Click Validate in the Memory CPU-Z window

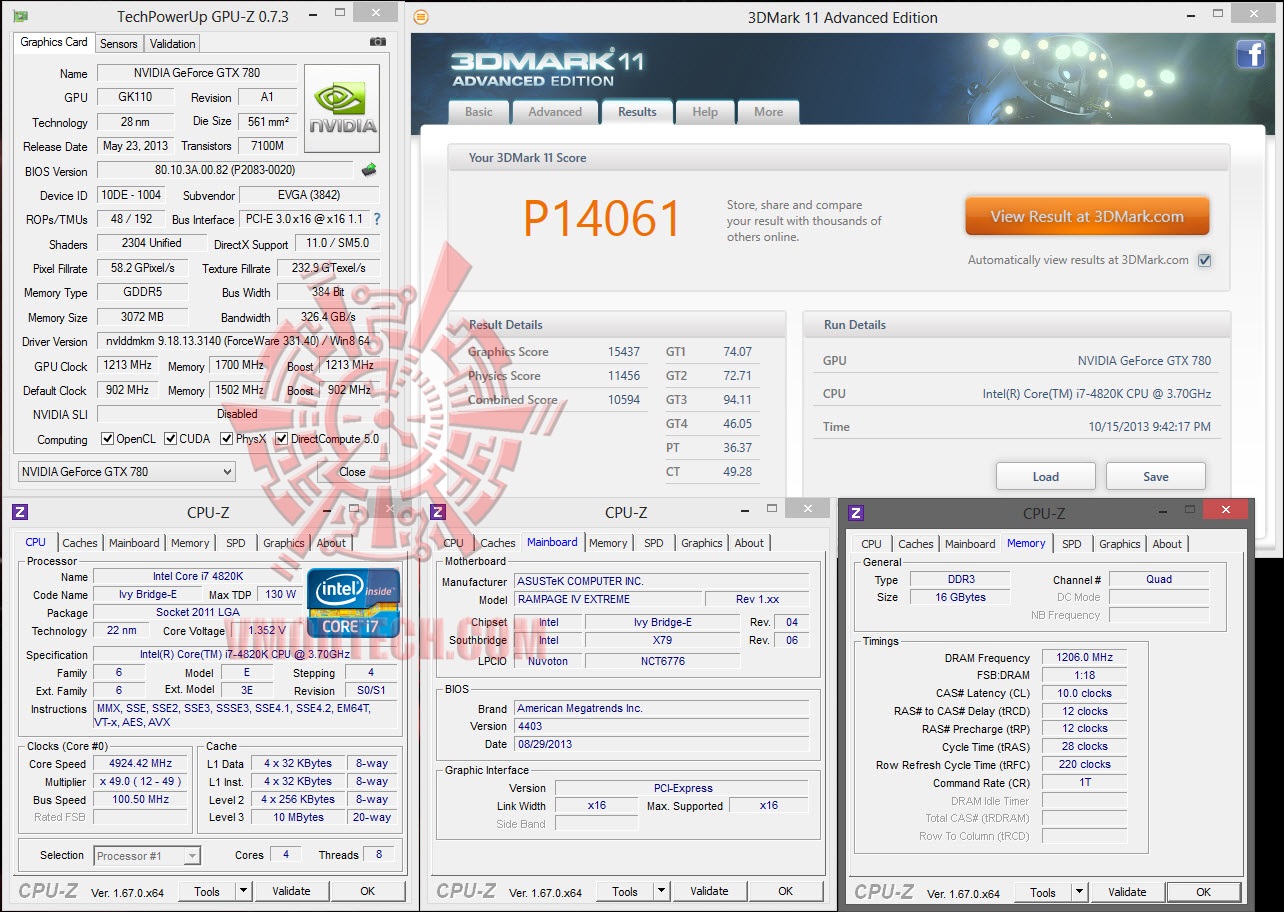pos(1127,892)
